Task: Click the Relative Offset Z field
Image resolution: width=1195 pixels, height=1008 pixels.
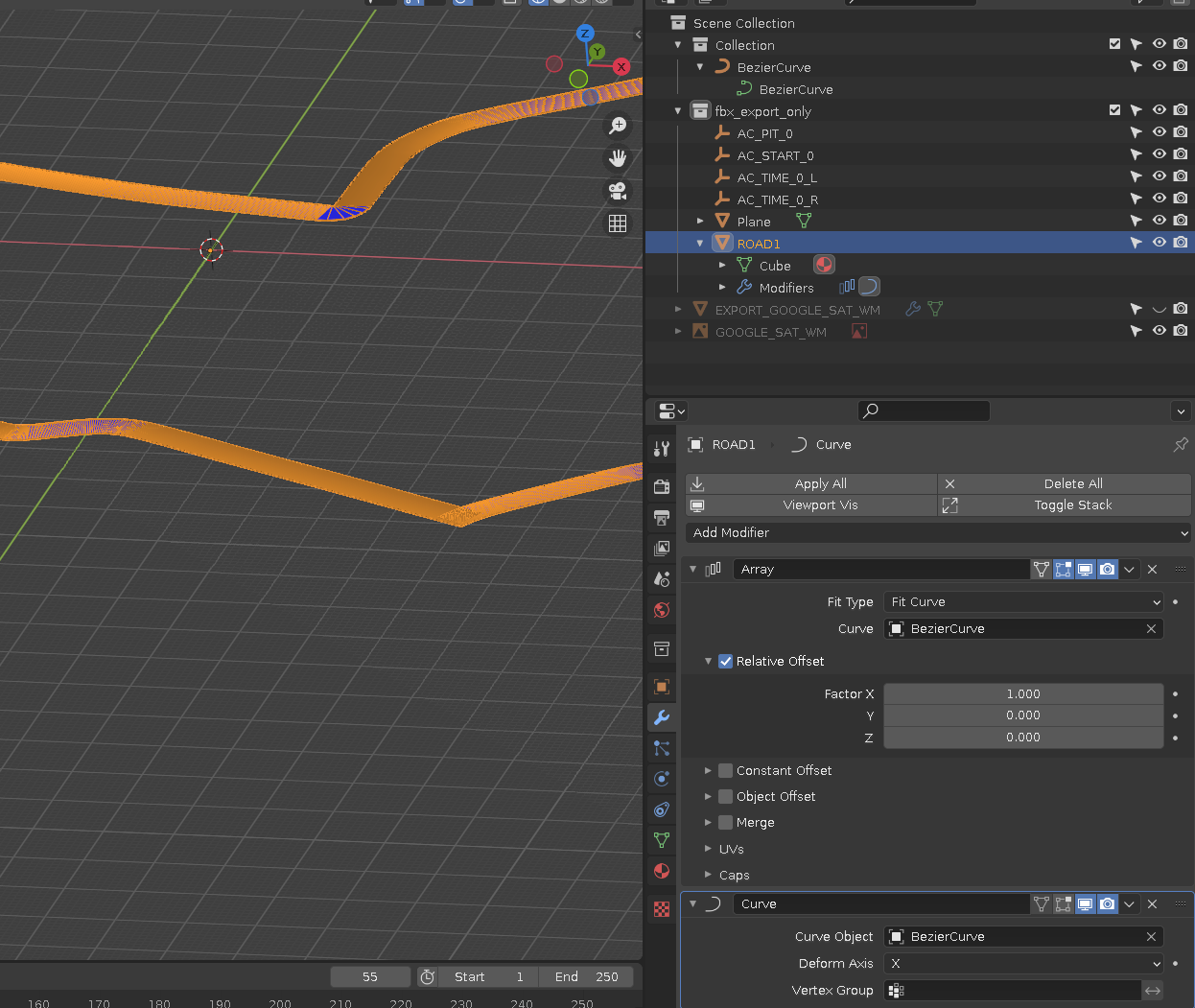Action: click(1023, 737)
